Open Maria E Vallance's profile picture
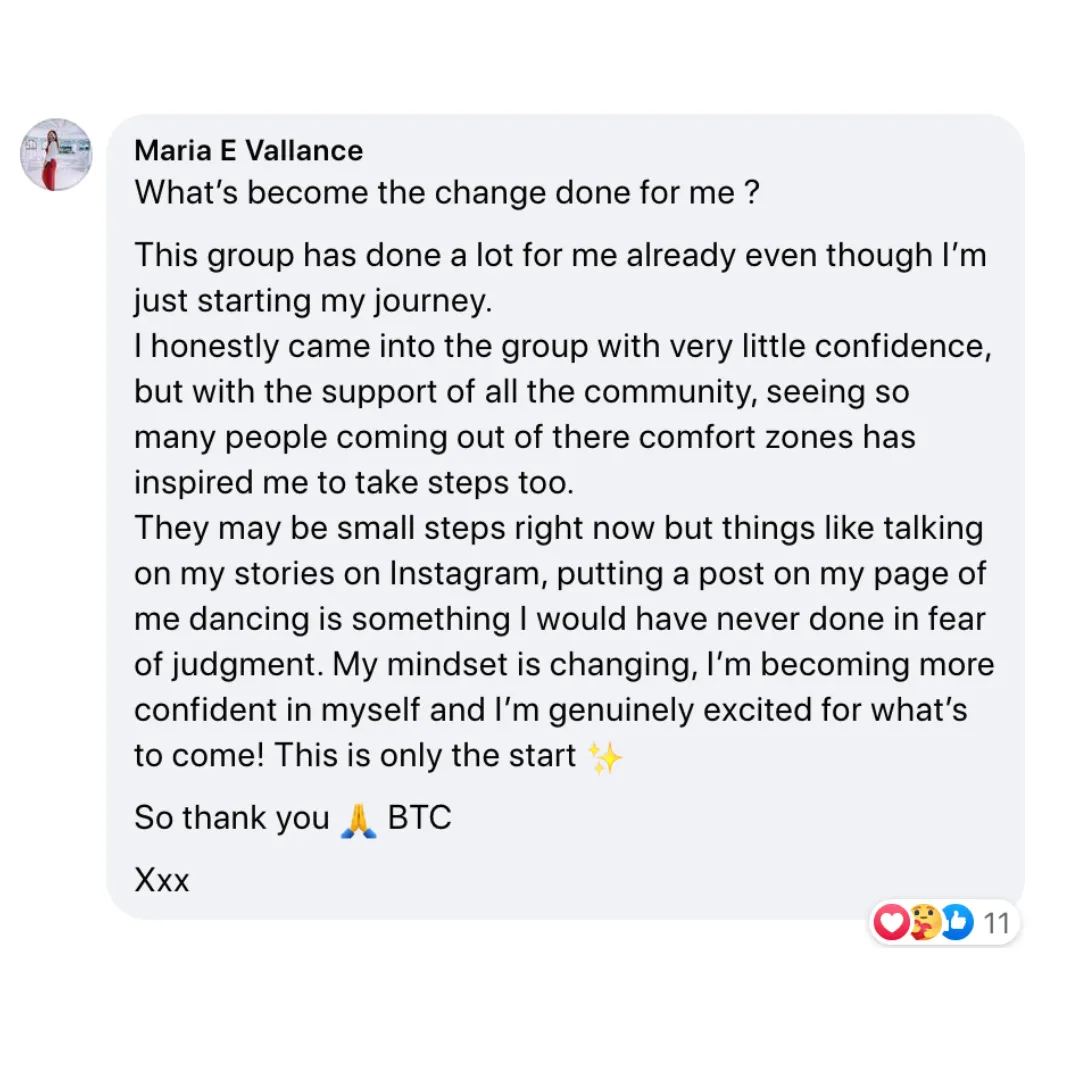This screenshot has width=1080, height=1080. point(56,154)
